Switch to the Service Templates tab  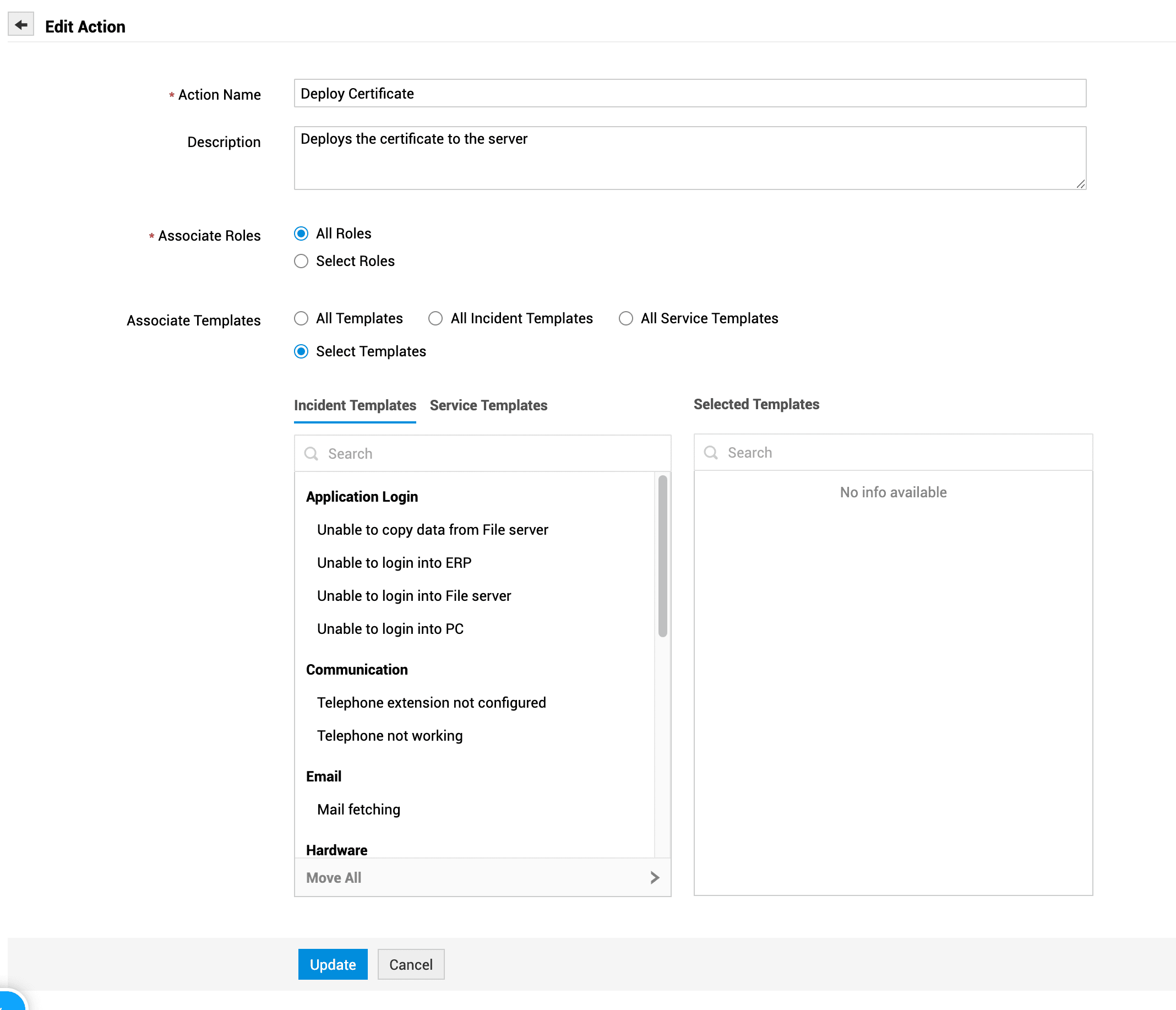click(x=488, y=405)
